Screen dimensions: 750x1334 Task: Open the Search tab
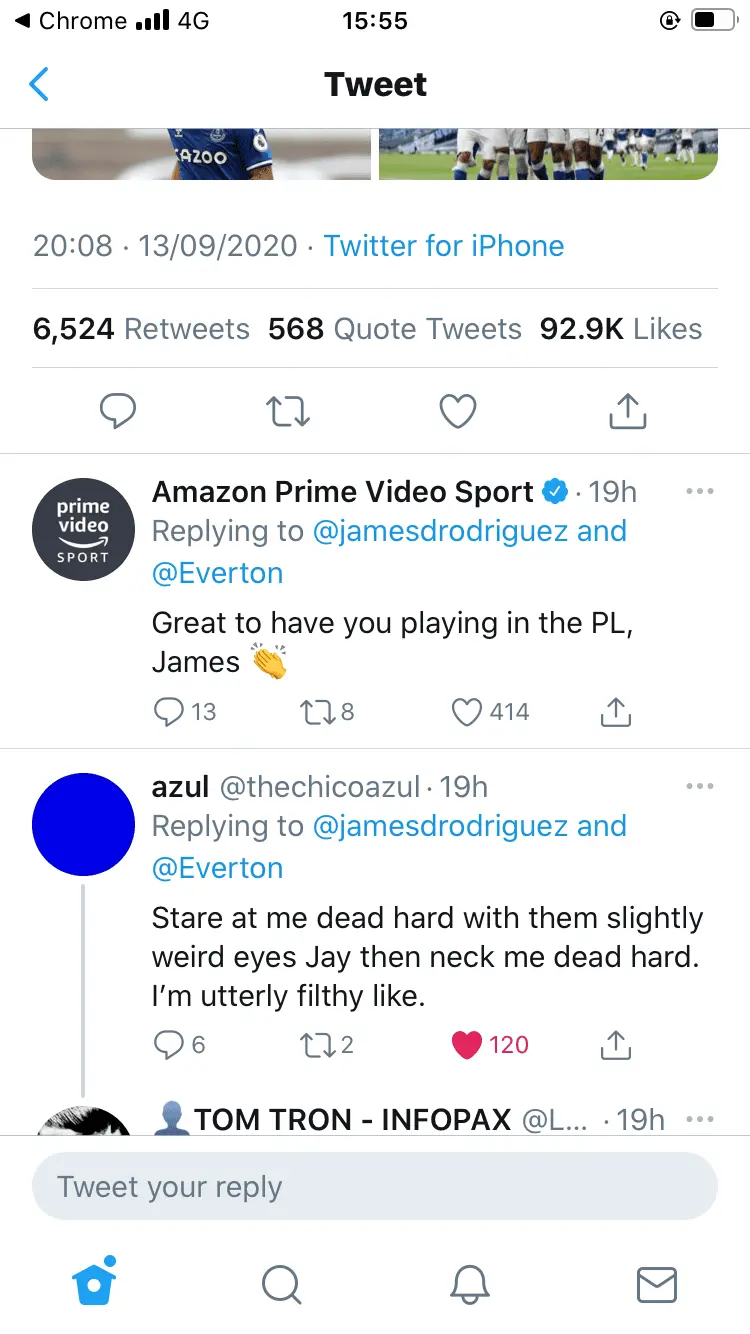tap(281, 1284)
